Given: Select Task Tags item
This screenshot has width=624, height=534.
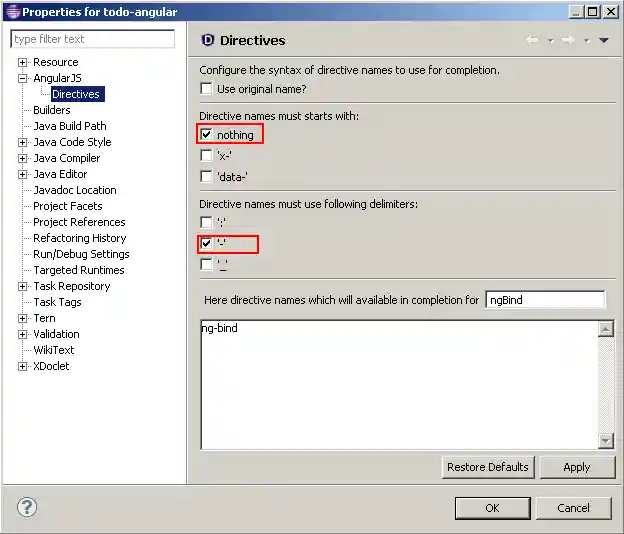Looking at the screenshot, I should (57, 302).
